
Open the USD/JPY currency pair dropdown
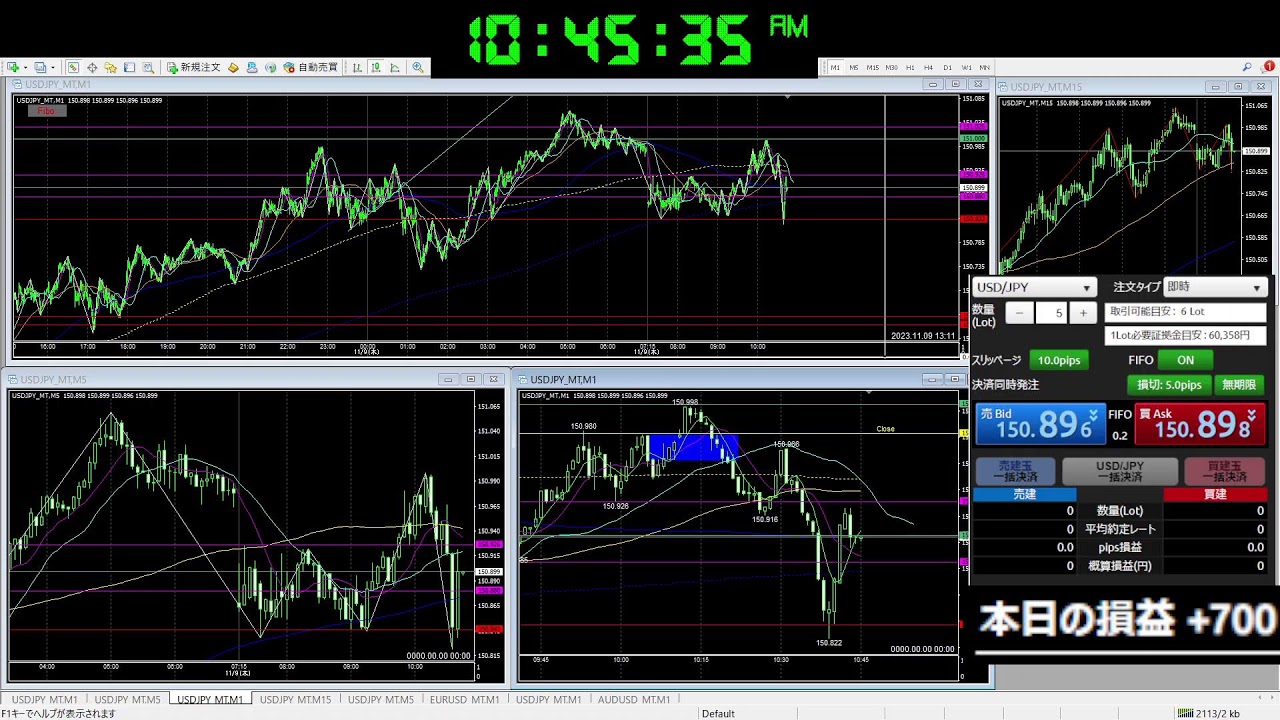1033,288
